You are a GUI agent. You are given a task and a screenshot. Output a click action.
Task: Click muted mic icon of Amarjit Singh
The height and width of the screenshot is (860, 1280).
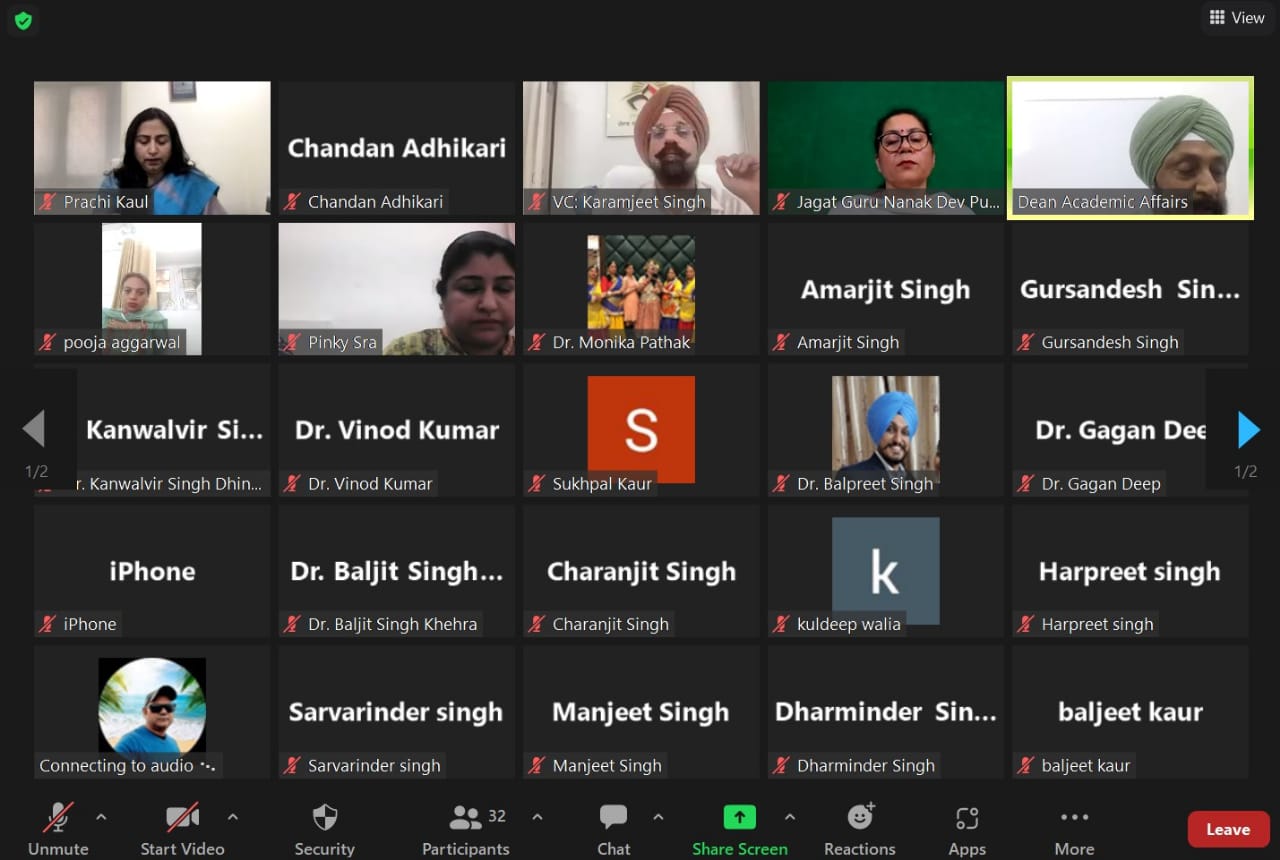pos(781,343)
